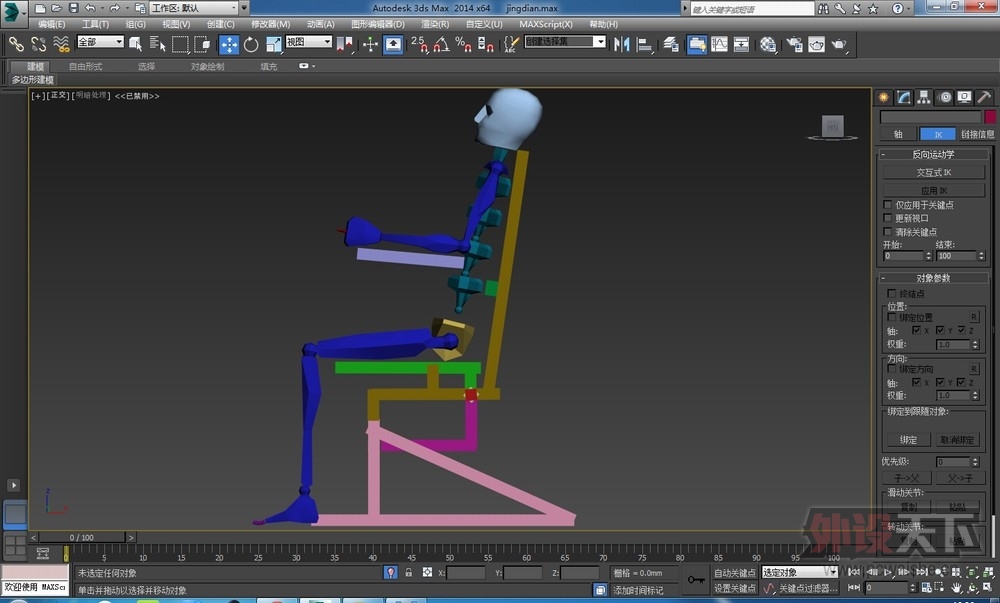The height and width of the screenshot is (603, 1000).
Task: Click the '结束' value 100 field
Action: 955,256
